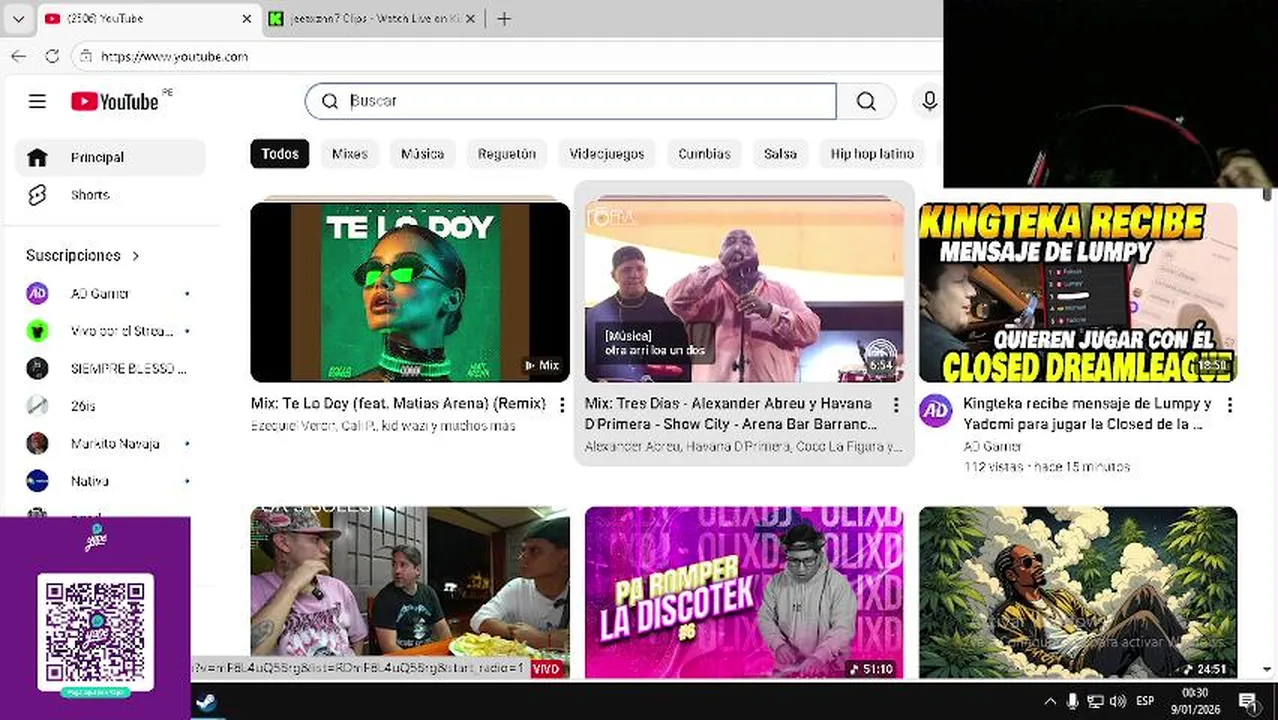Click SIEMPRE BLESSD channel avatar

click(37, 368)
